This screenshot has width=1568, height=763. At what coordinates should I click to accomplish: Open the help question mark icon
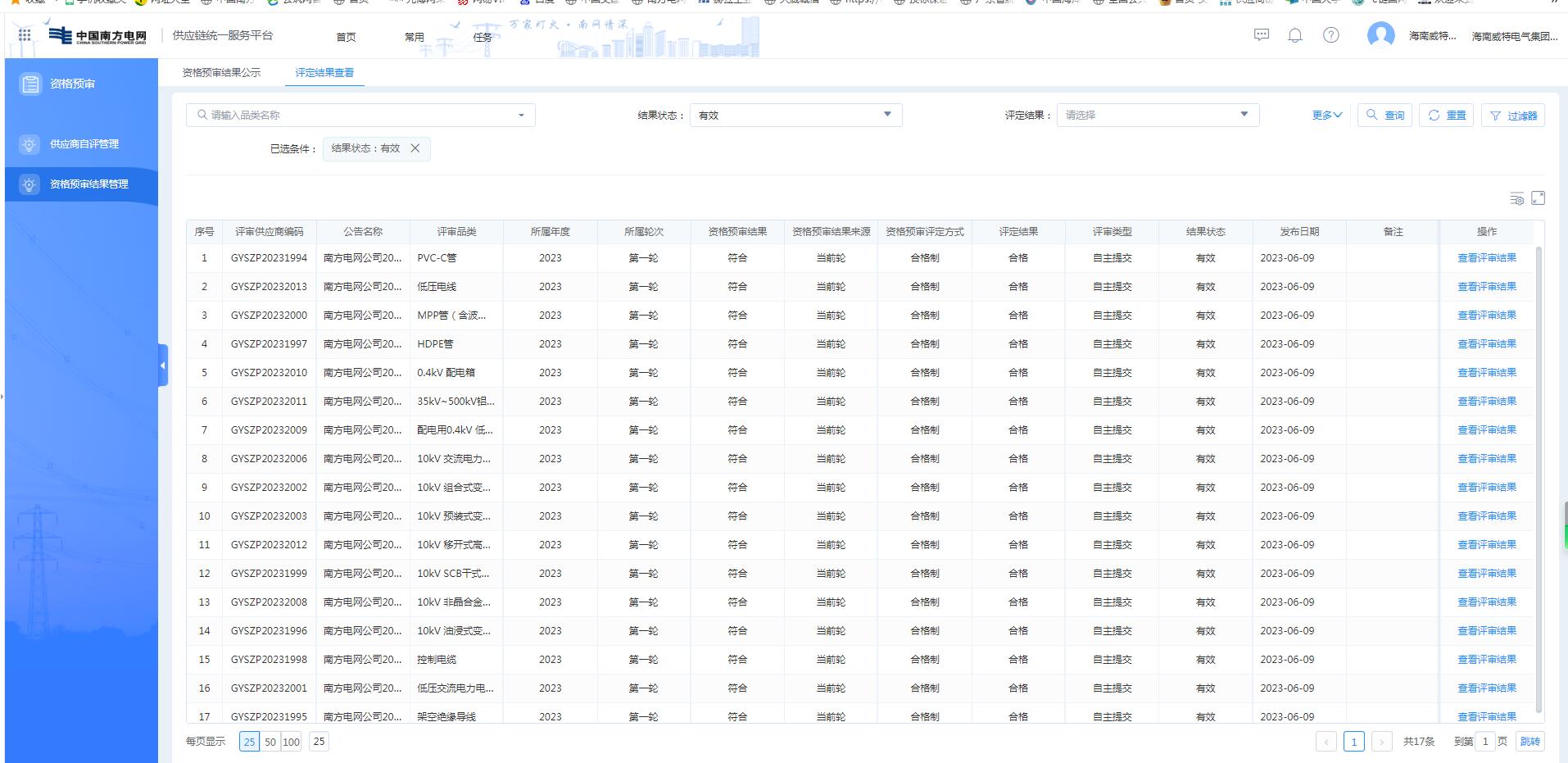pyautogui.click(x=1331, y=35)
